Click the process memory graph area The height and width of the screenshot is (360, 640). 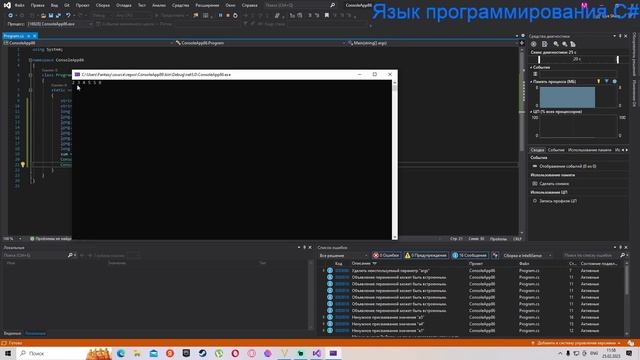[x=578, y=96]
